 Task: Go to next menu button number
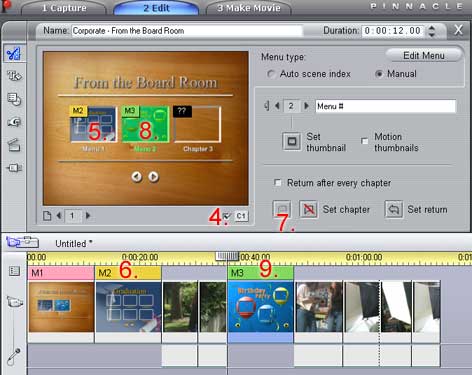click(x=306, y=106)
